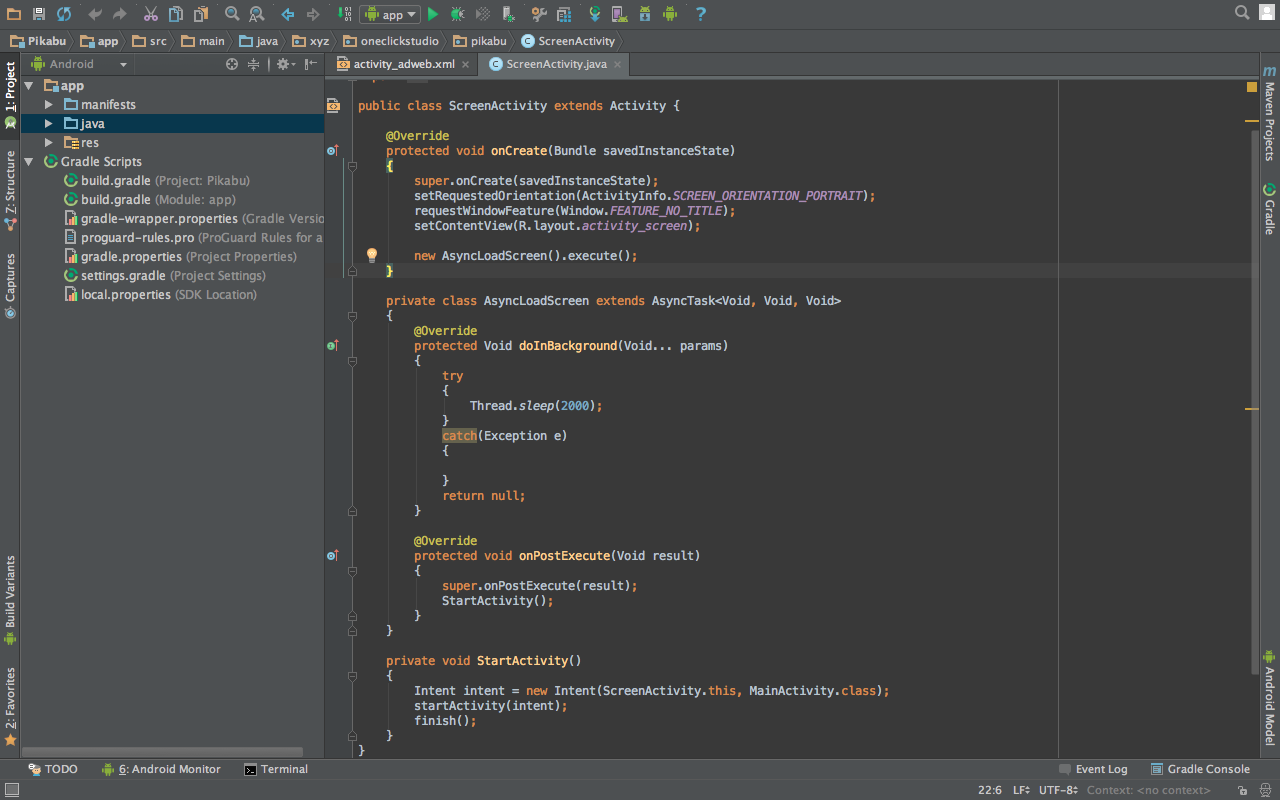The width and height of the screenshot is (1280, 800).
Task: Open the Project Structure icon
Action: coord(564,14)
